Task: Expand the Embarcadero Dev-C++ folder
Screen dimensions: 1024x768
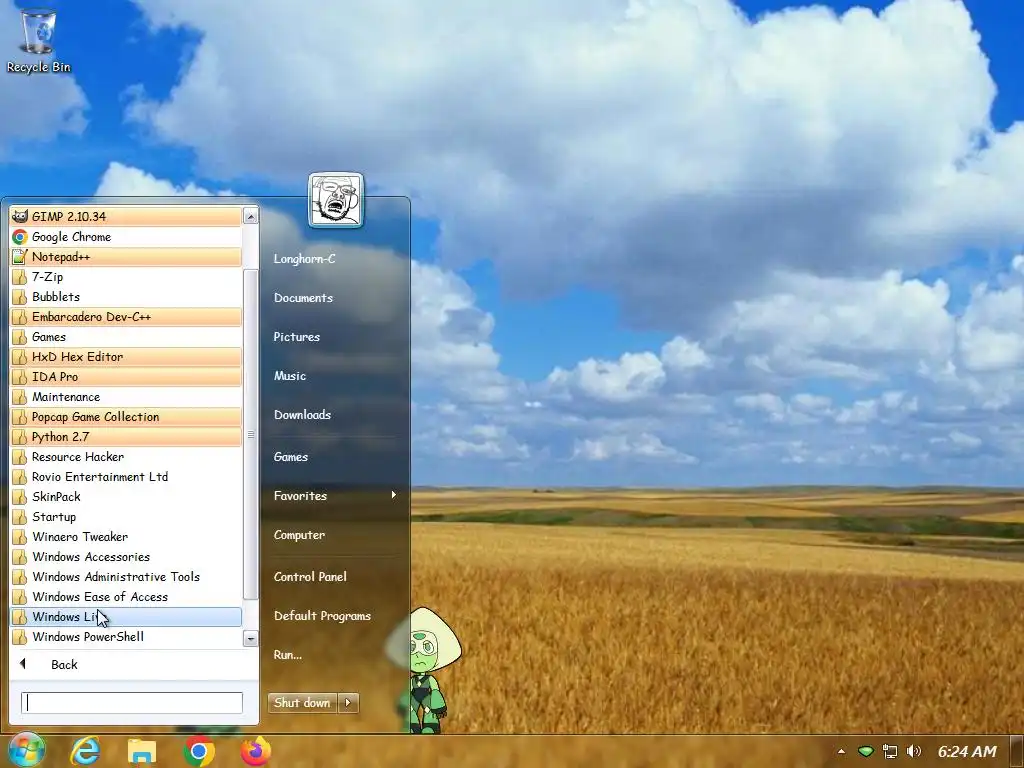Action: click(126, 317)
